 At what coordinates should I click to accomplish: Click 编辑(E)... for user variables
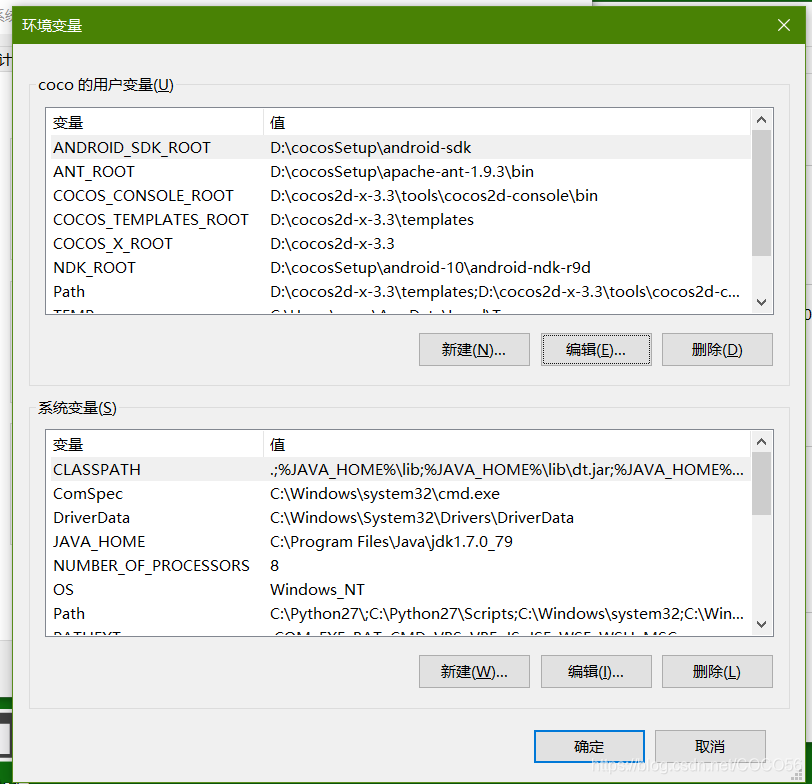pos(596,350)
